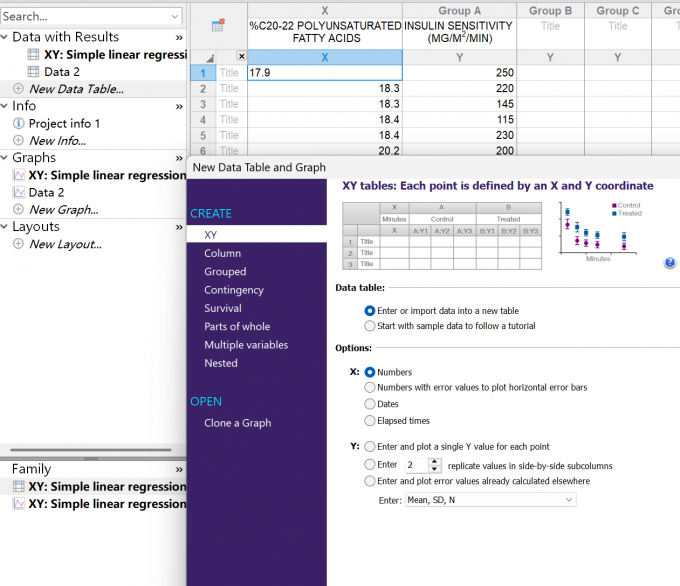Viewport: 680px width, 586px height.
Task: Increase replicate count with up stepper arrow
Action: (x=435, y=462)
